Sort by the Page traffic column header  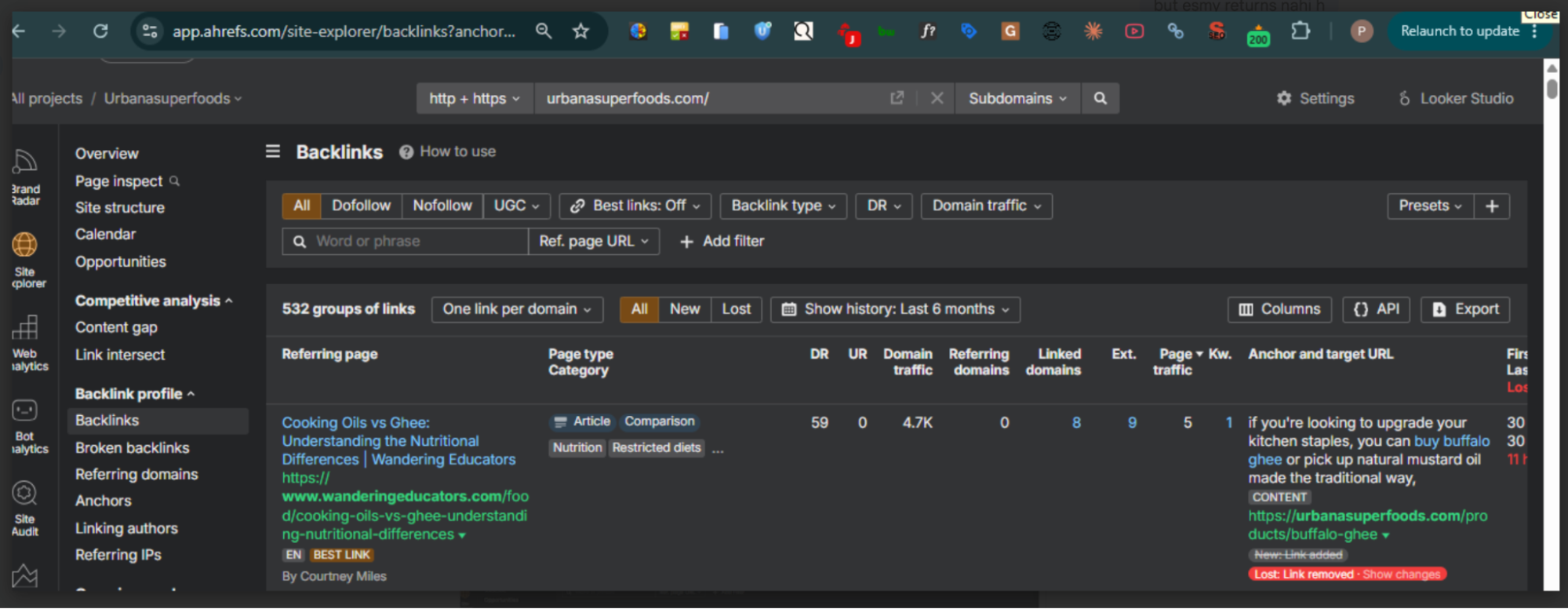coord(1177,362)
